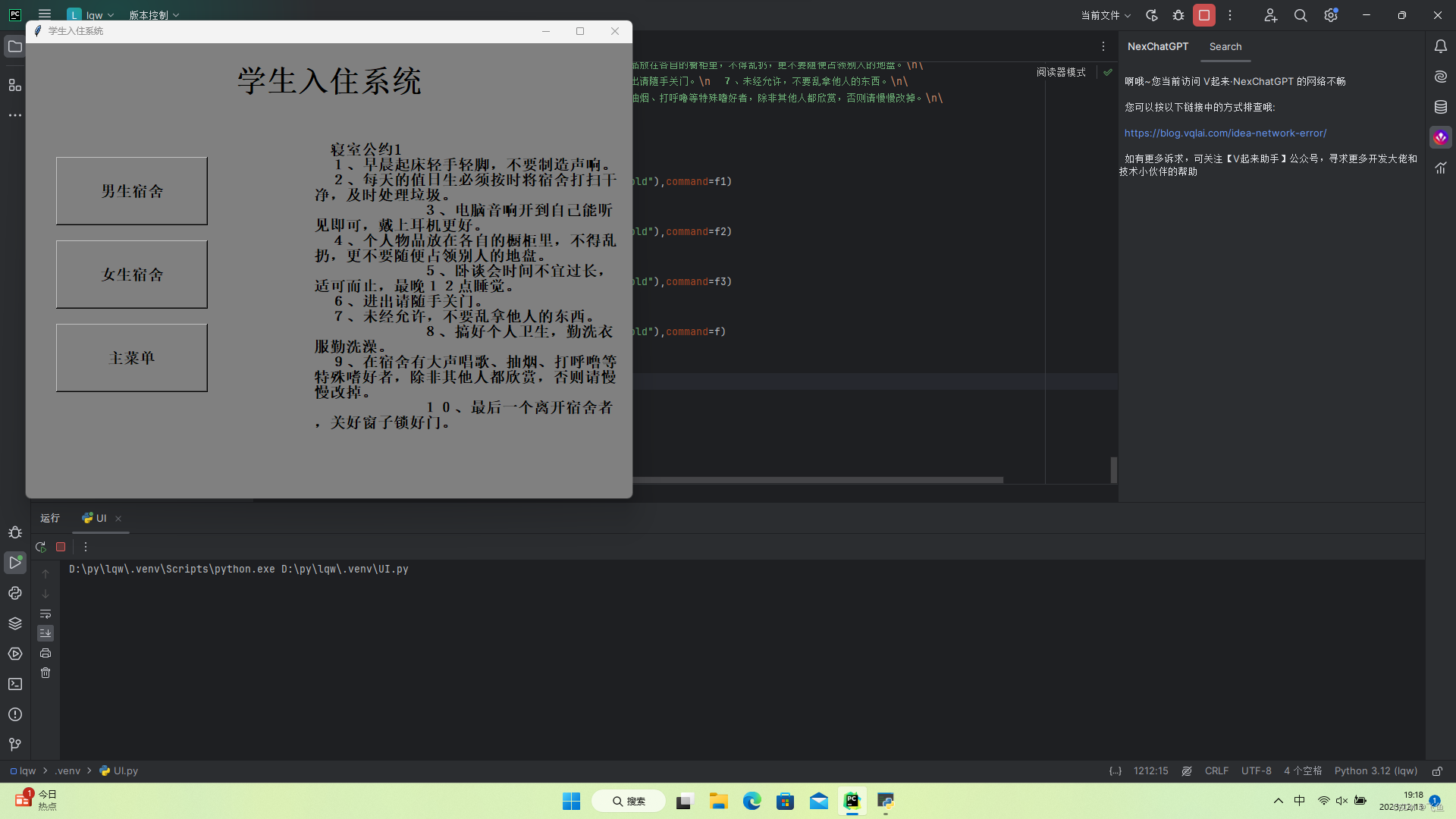Click the Debug bug icon in top toolbar
Screen dimensions: 1456x819
1178,15
